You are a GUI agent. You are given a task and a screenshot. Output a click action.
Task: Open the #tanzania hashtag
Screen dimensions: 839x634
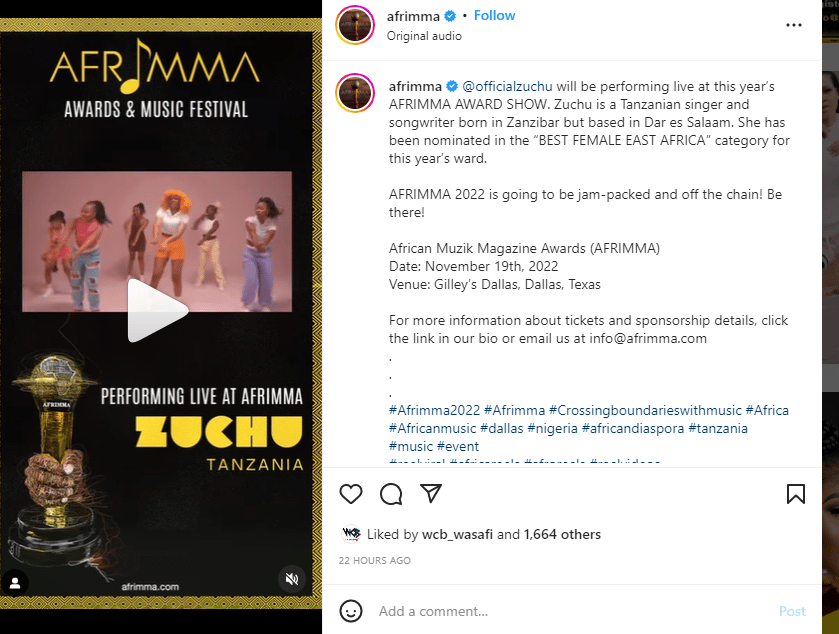pyautogui.click(x=718, y=429)
